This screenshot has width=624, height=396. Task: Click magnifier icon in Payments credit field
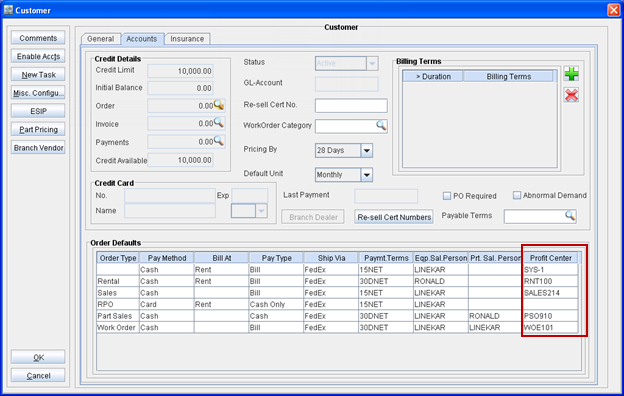(x=219, y=141)
